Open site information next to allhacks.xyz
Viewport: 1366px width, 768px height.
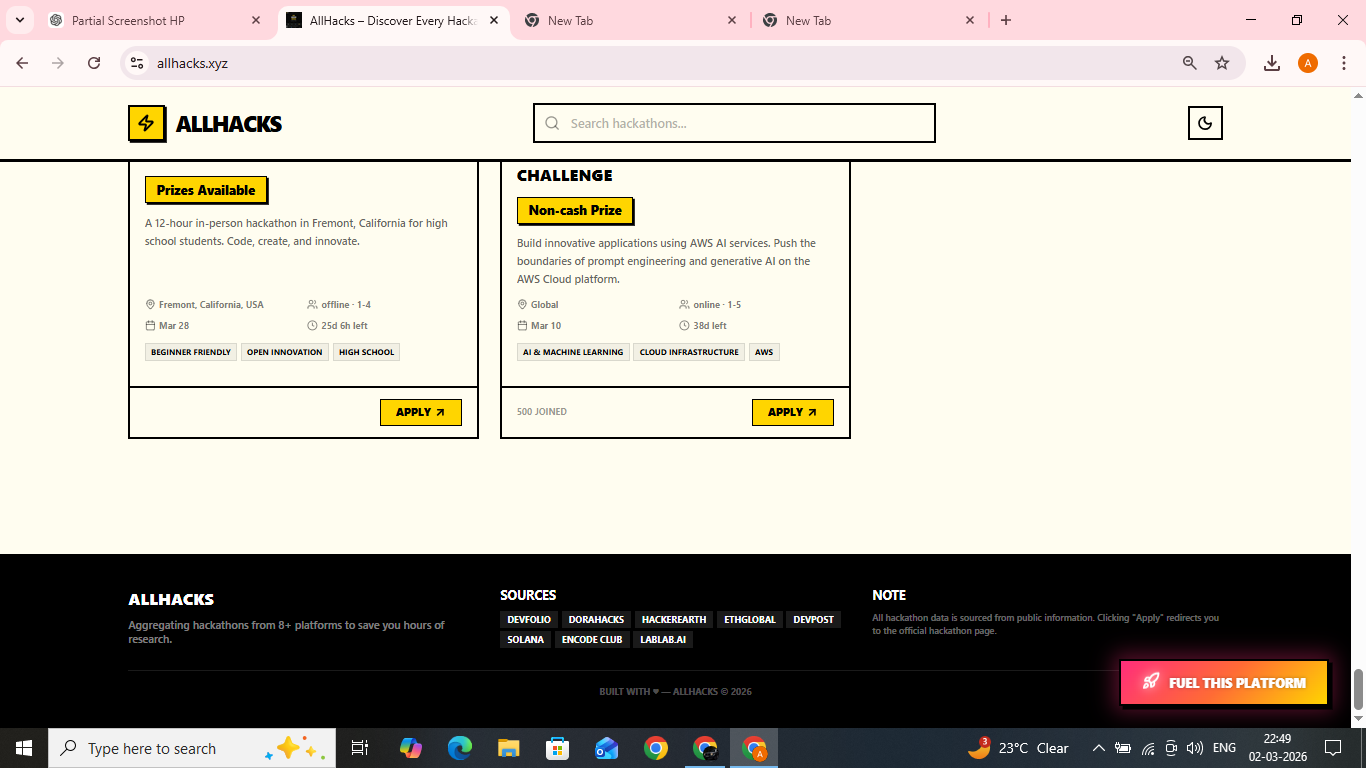tap(136, 62)
